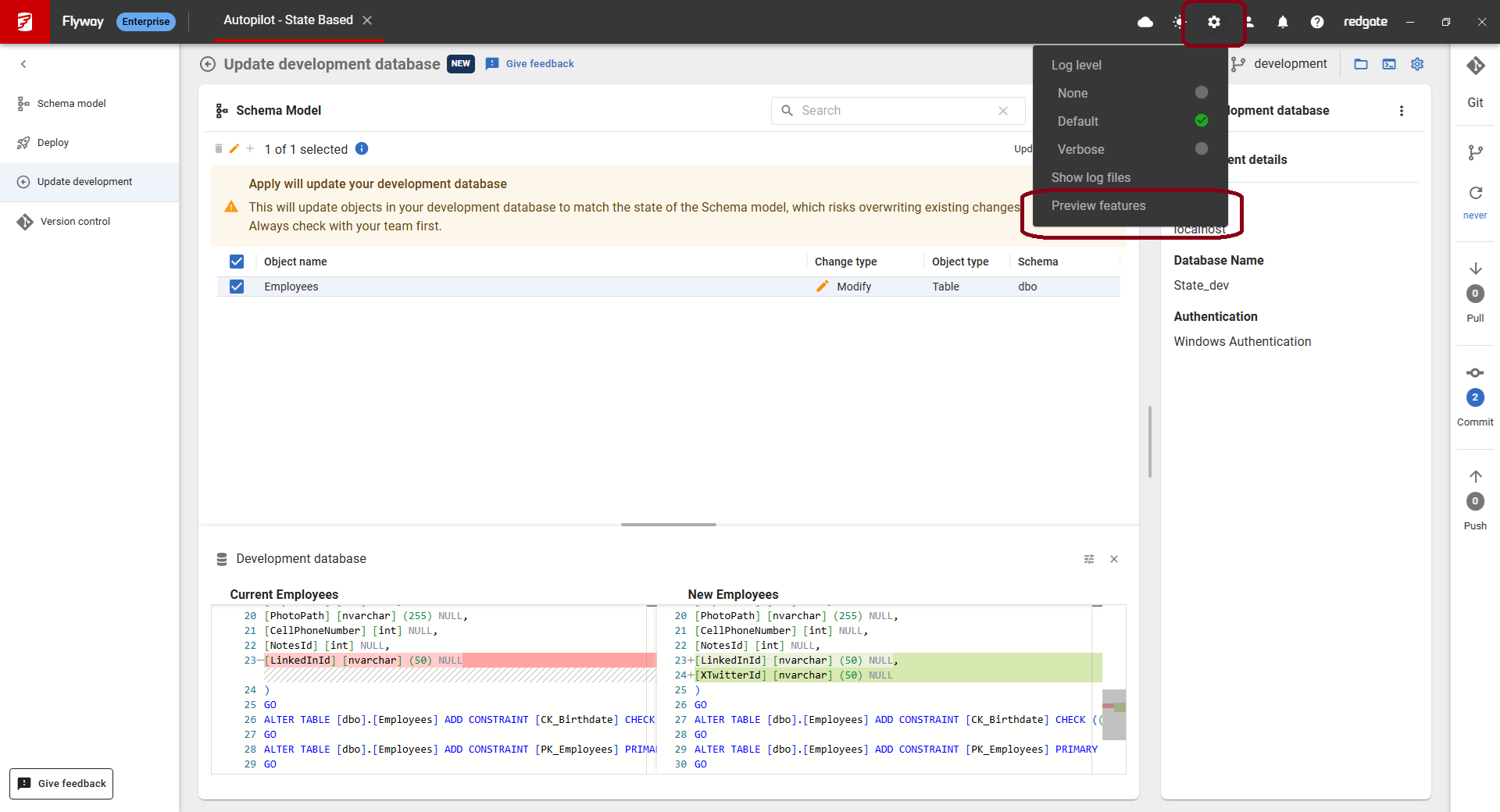The width and height of the screenshot is (1500, 812).
Task: Open the three-dot menu for development database
Action: pos(1401,111)
